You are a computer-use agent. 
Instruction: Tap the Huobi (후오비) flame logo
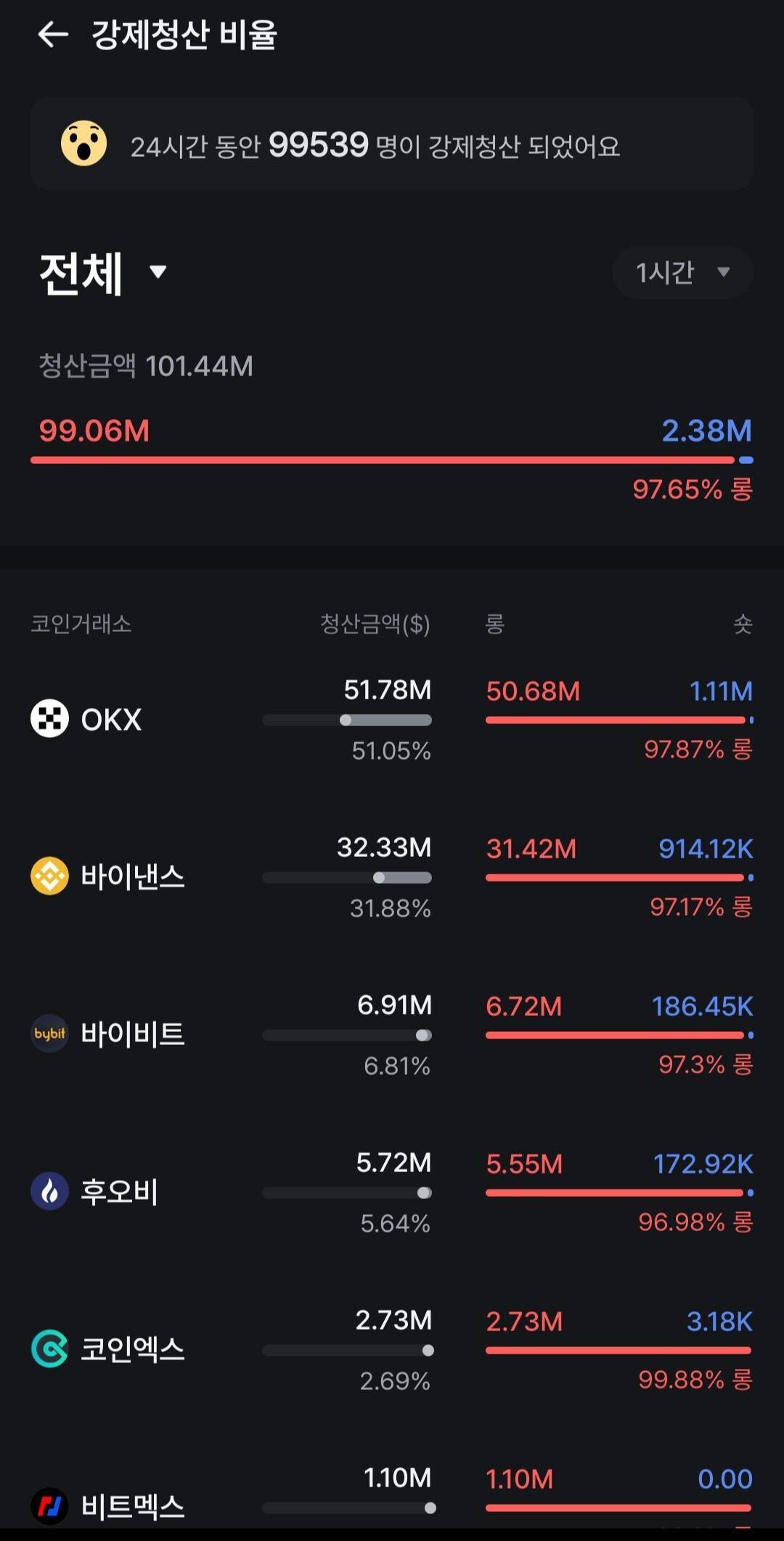click(x=49, y=1191)
